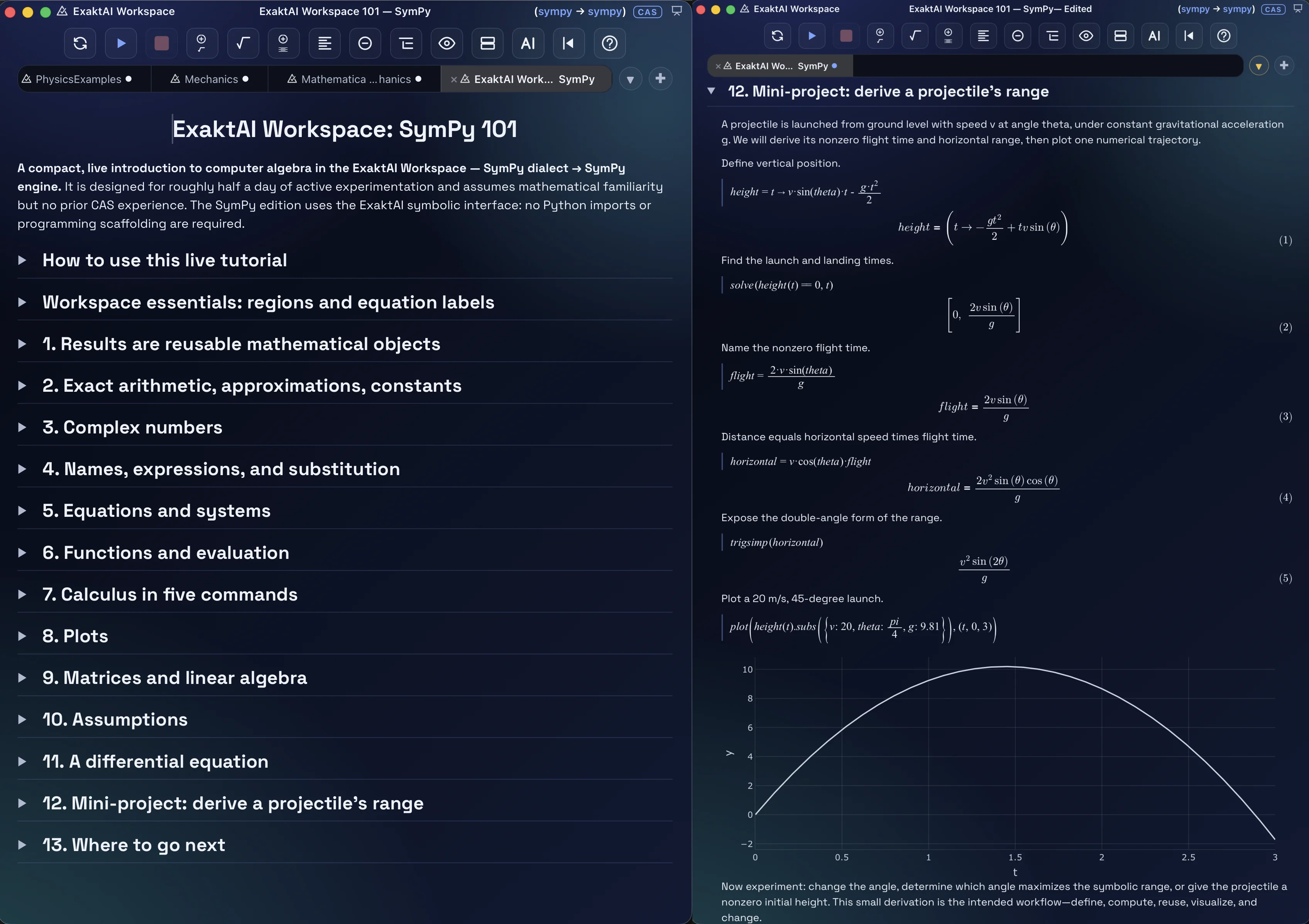Click the 'sympy → sympy' label in left window
This screenshot has height=924, width=1309.
click(x=580, y=12)
